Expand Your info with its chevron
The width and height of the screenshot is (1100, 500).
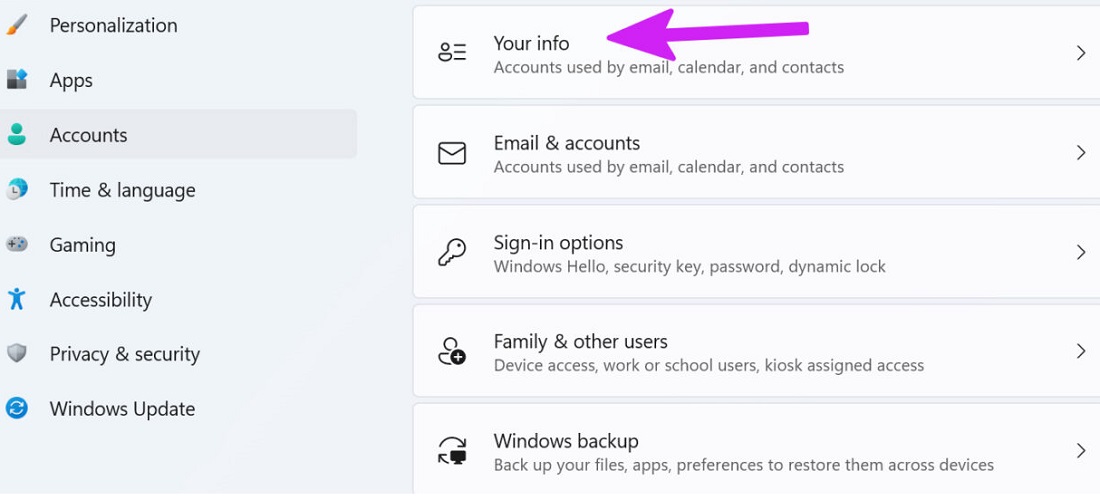coord(1080,53)
